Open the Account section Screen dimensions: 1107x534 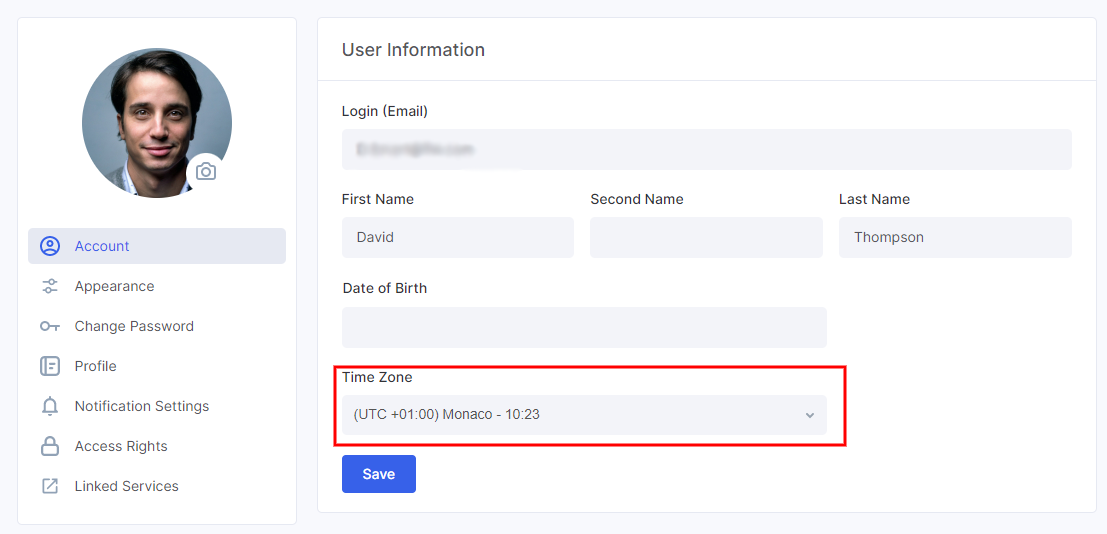coord(157,246)
